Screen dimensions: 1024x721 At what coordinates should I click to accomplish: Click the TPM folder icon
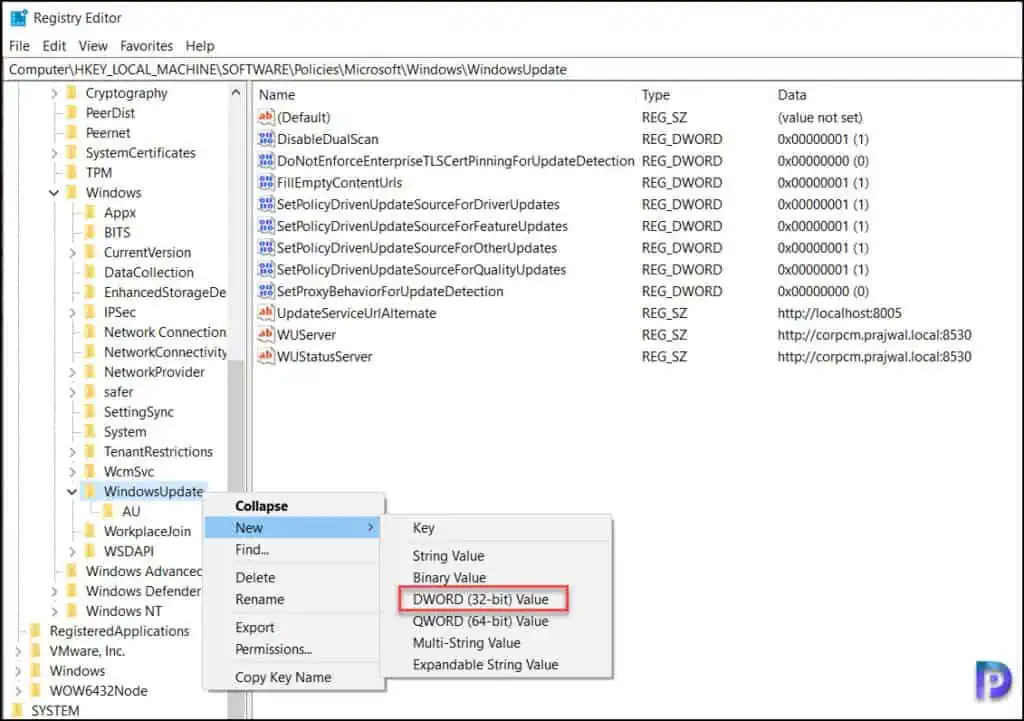pos(72,172)
